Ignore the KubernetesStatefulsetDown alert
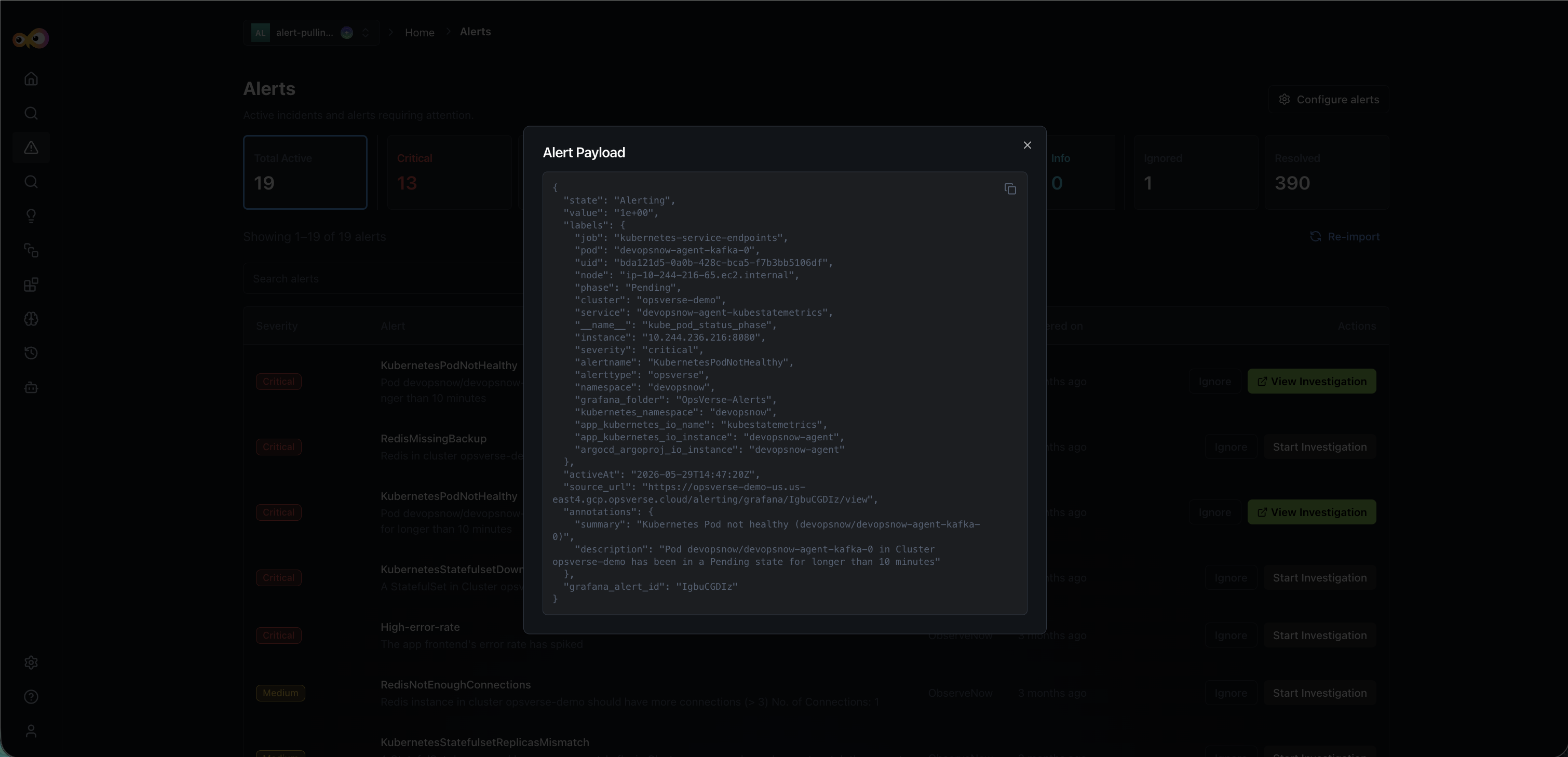Viewport: 1568px width, 757px height. coord(1230,578)
